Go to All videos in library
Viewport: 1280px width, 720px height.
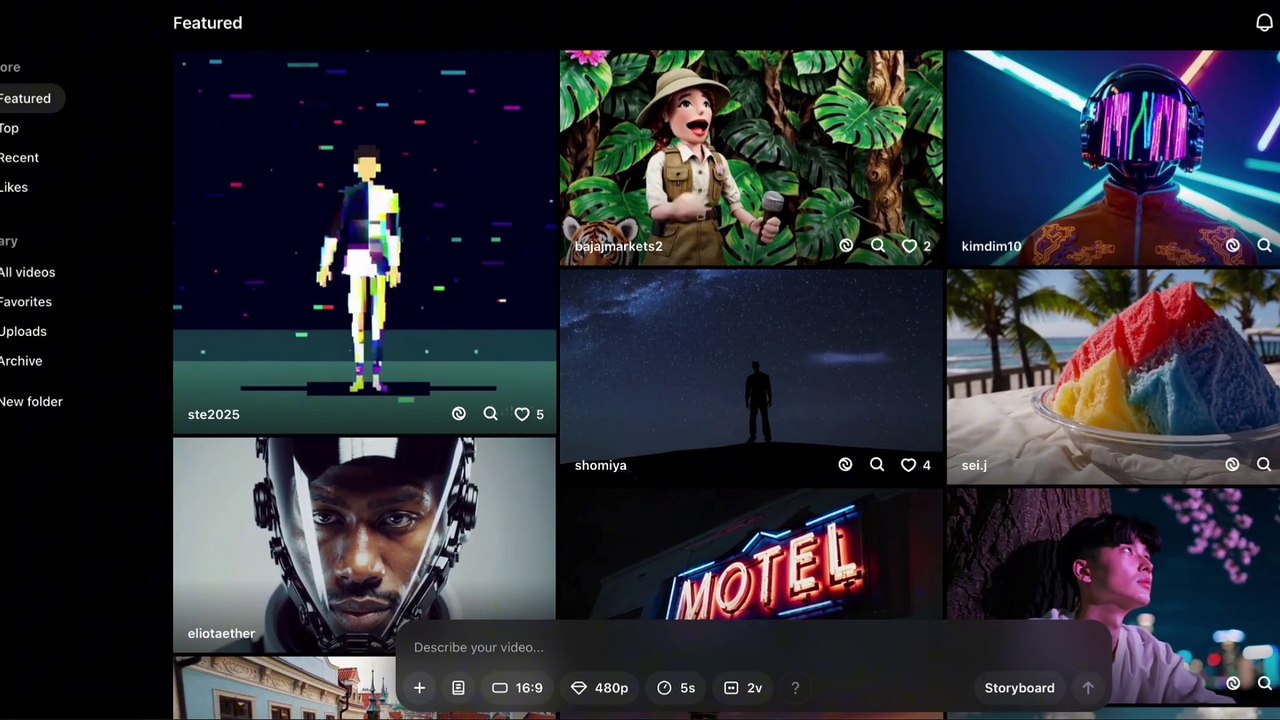point(27,272)
